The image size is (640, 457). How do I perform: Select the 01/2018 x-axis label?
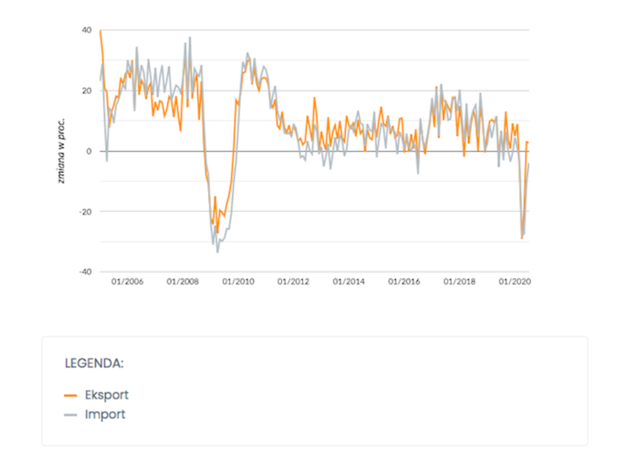[459, 282]
